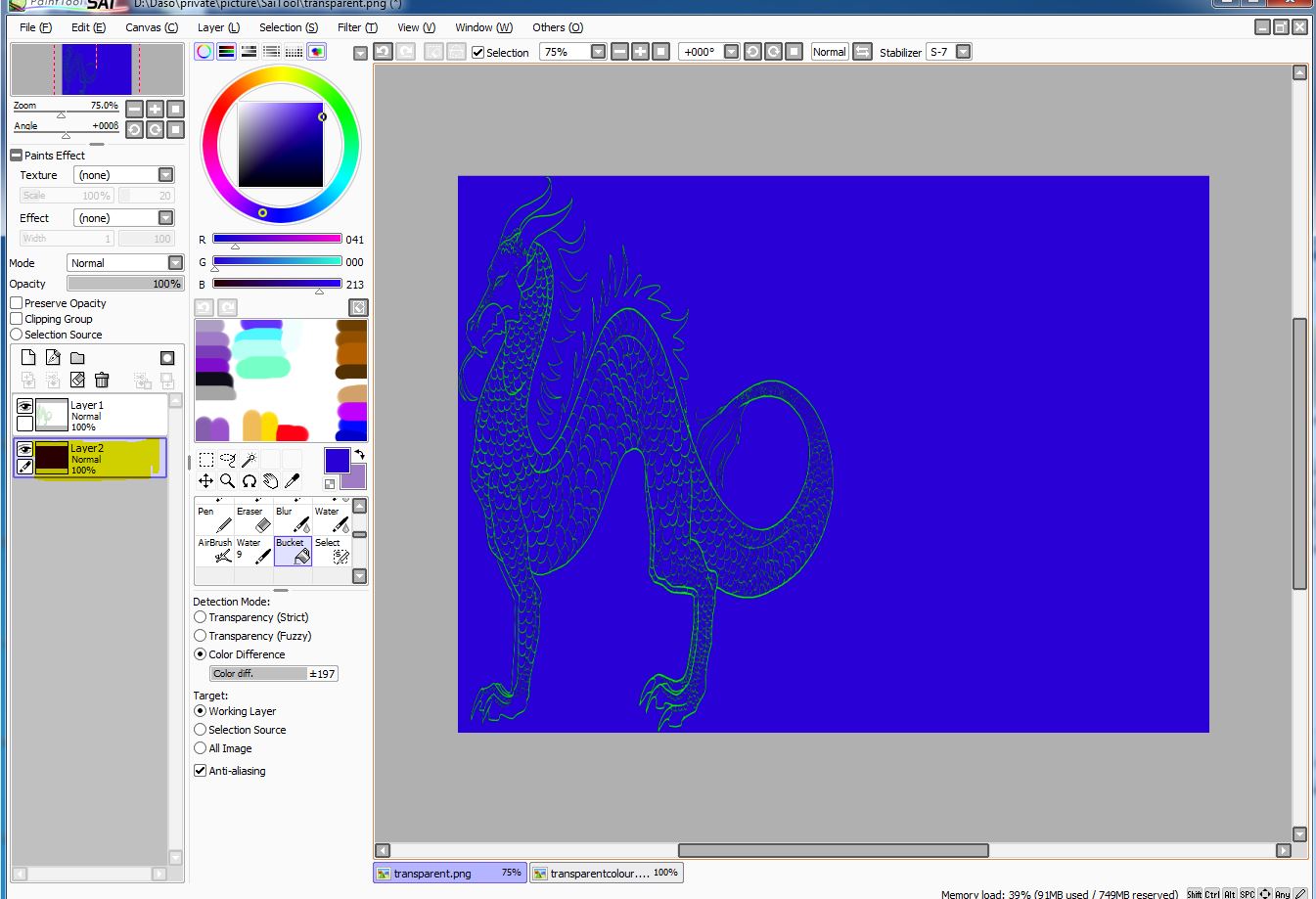Choose the Lasso selection tool
Screen dimensions: 1316x899
point(228,460)
